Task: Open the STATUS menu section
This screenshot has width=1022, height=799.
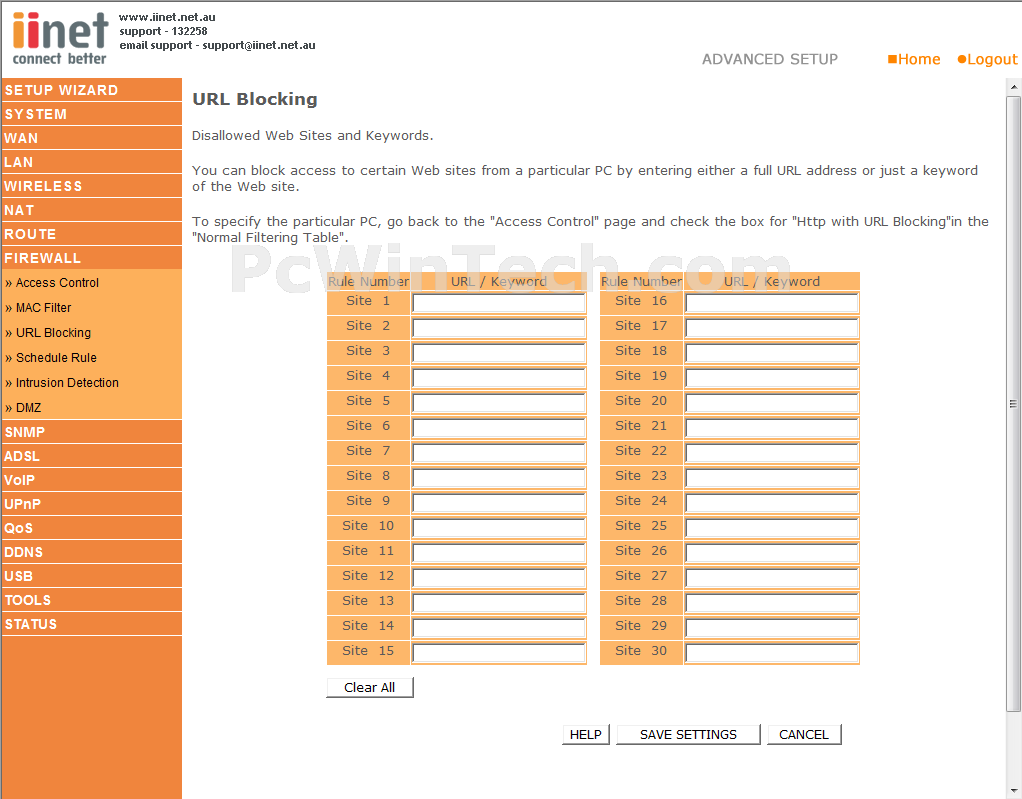Action: 91,624
